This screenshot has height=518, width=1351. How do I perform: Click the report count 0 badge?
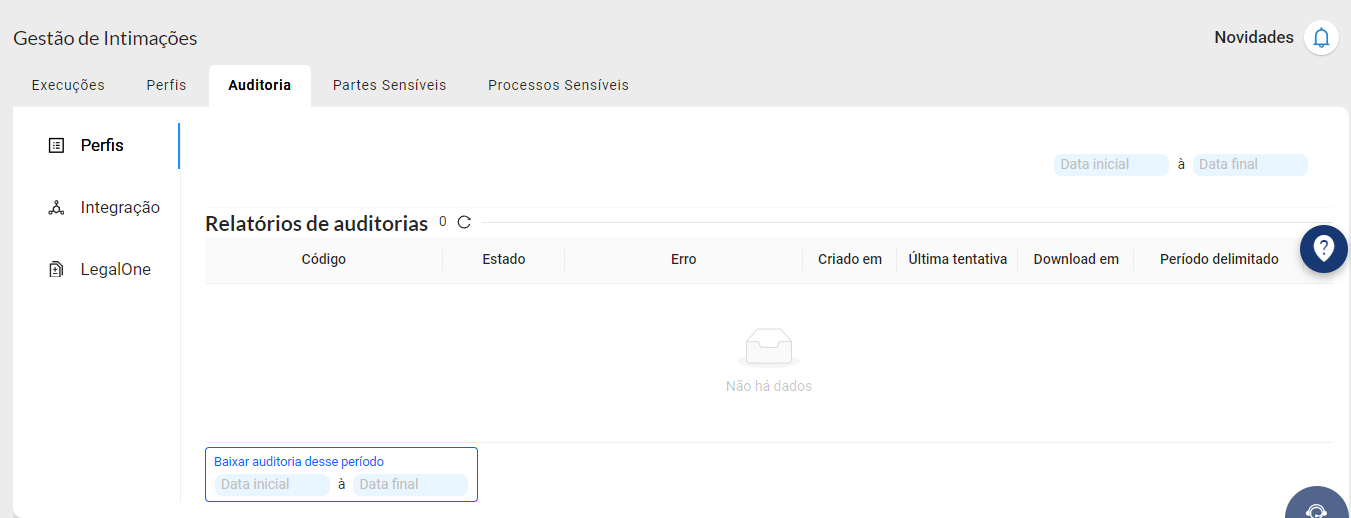[x=443, y=222]
